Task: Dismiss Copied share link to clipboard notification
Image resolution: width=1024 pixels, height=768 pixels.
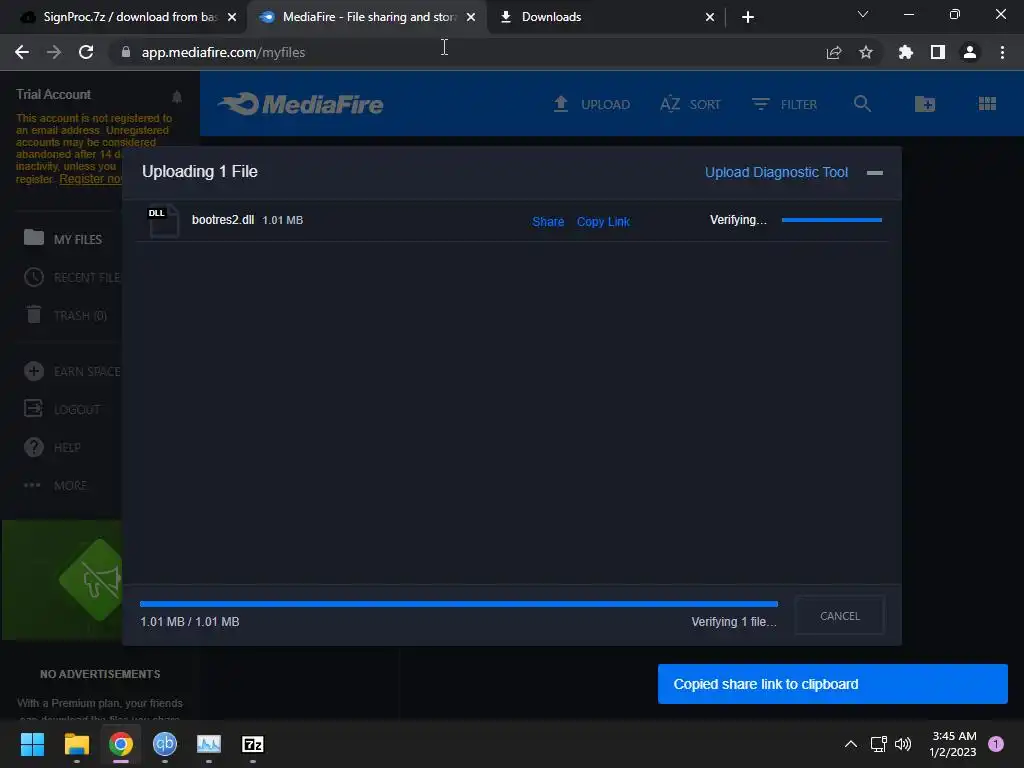Action: (832, 684)
